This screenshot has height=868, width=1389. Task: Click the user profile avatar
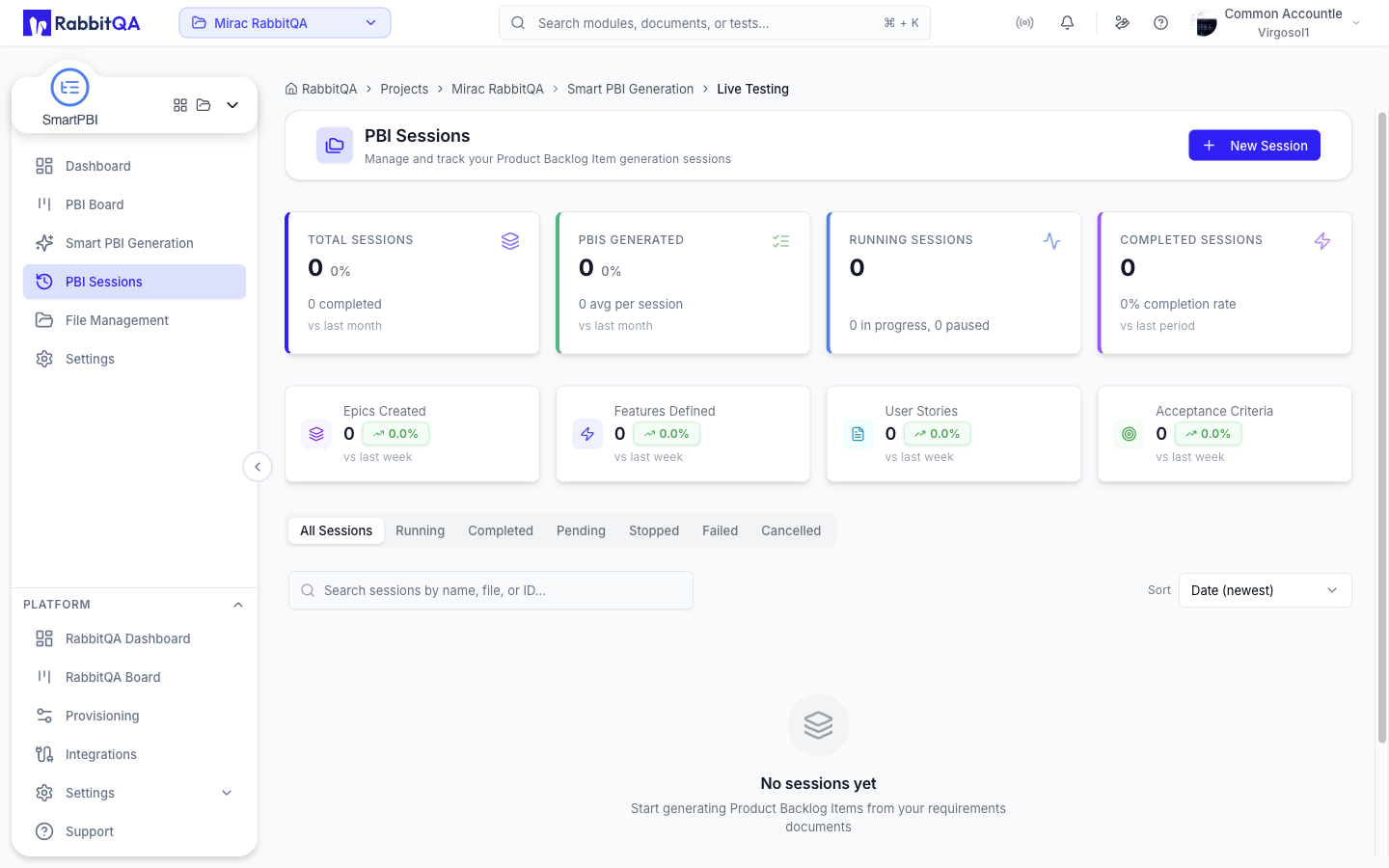pos(1205,23)
